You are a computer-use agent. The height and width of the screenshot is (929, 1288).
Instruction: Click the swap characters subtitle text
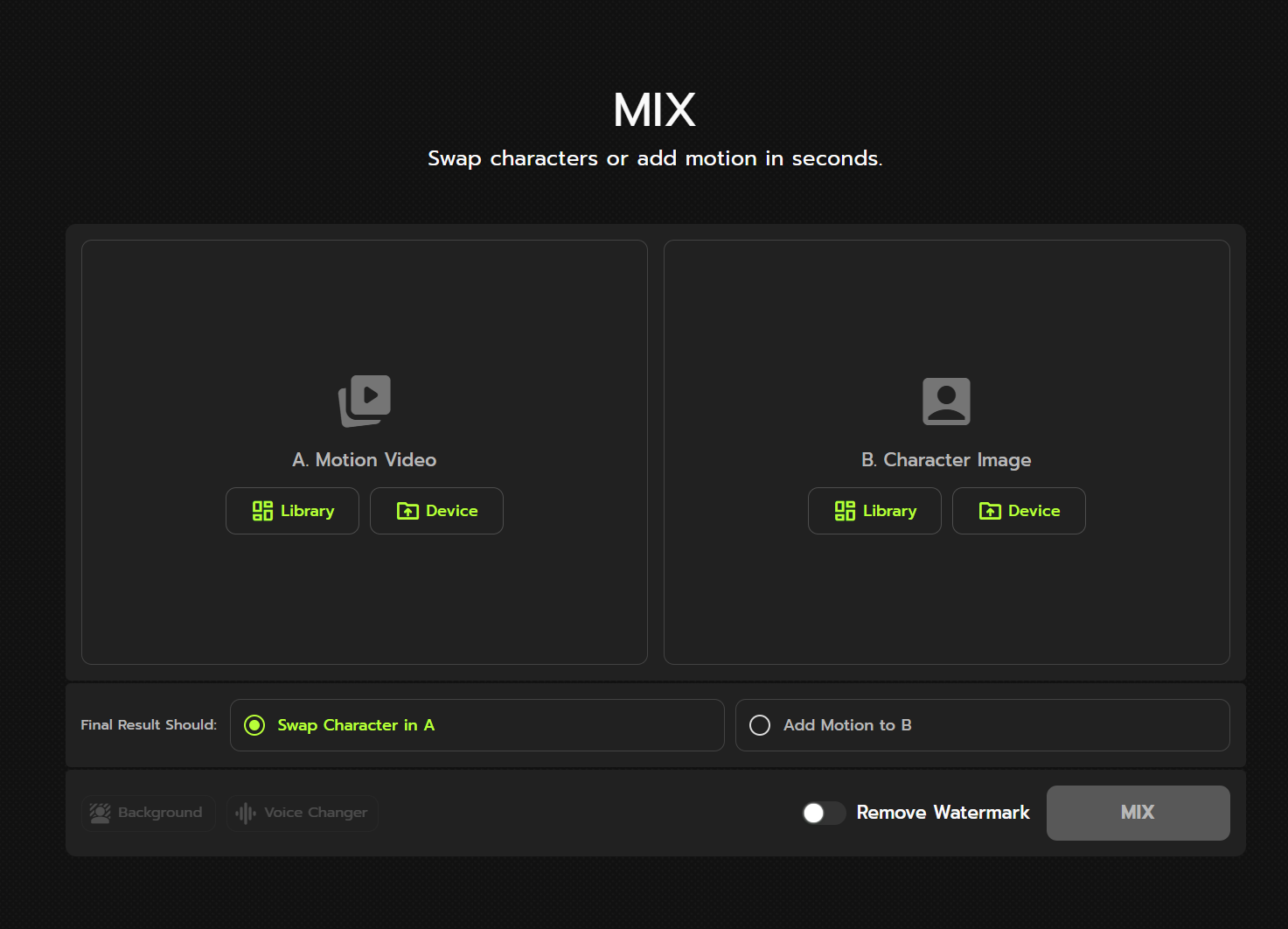(x=655, y=158)
